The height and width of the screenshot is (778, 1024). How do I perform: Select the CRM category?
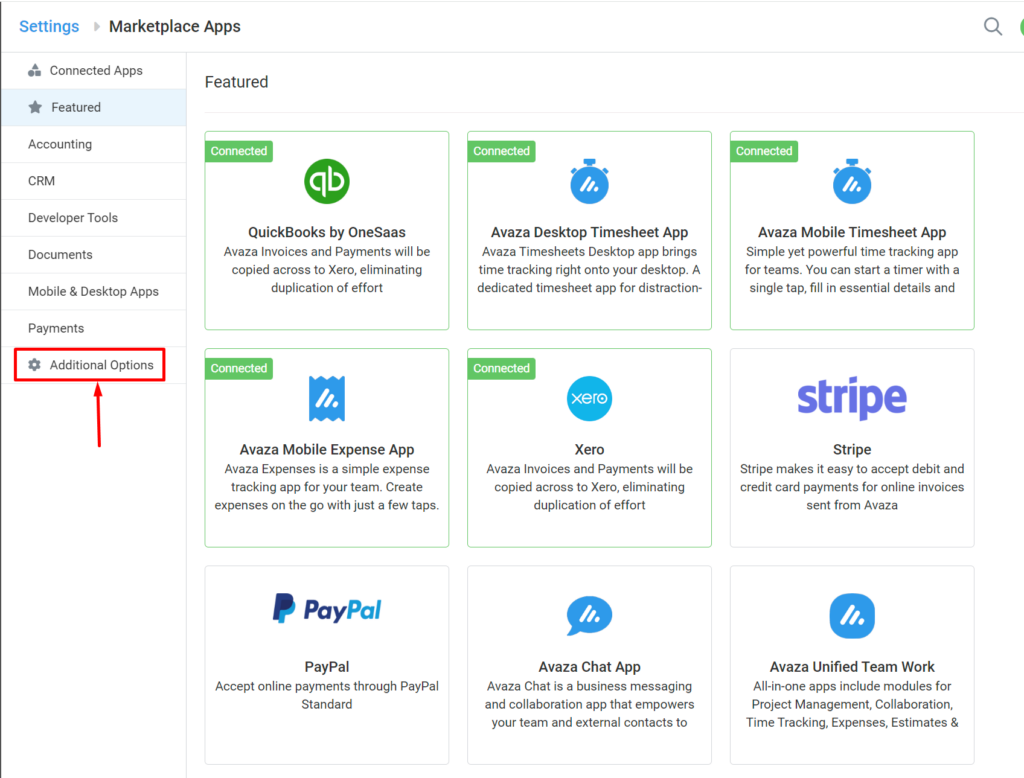tap(94, 181)
